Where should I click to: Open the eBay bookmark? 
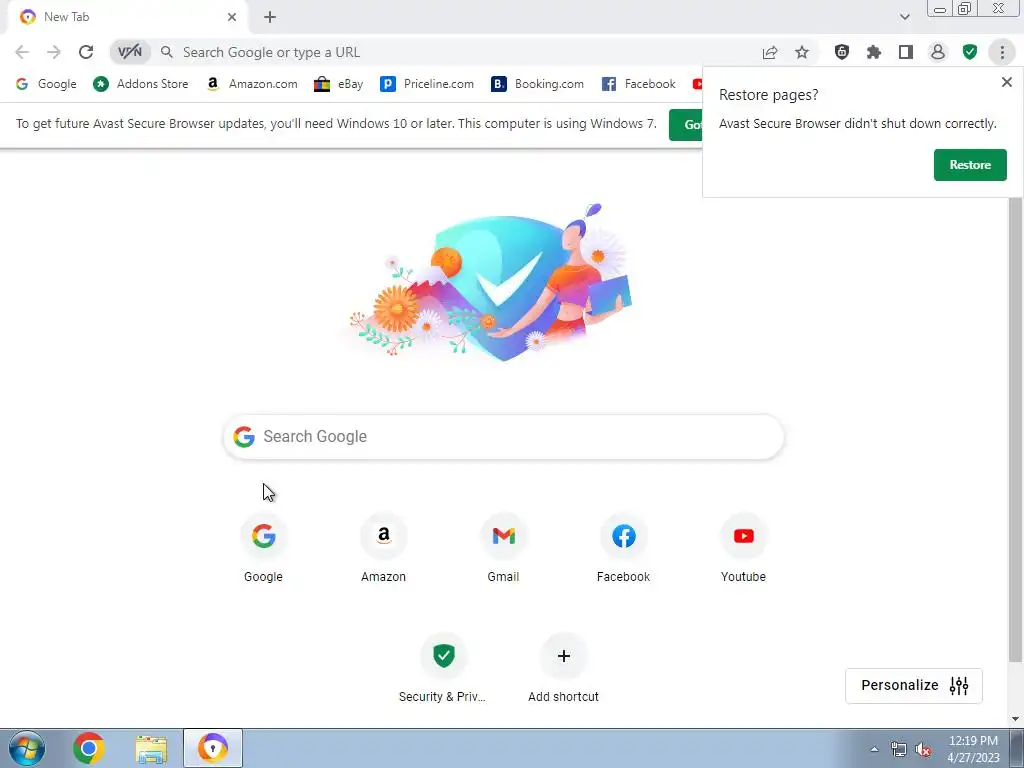point(338,84)
